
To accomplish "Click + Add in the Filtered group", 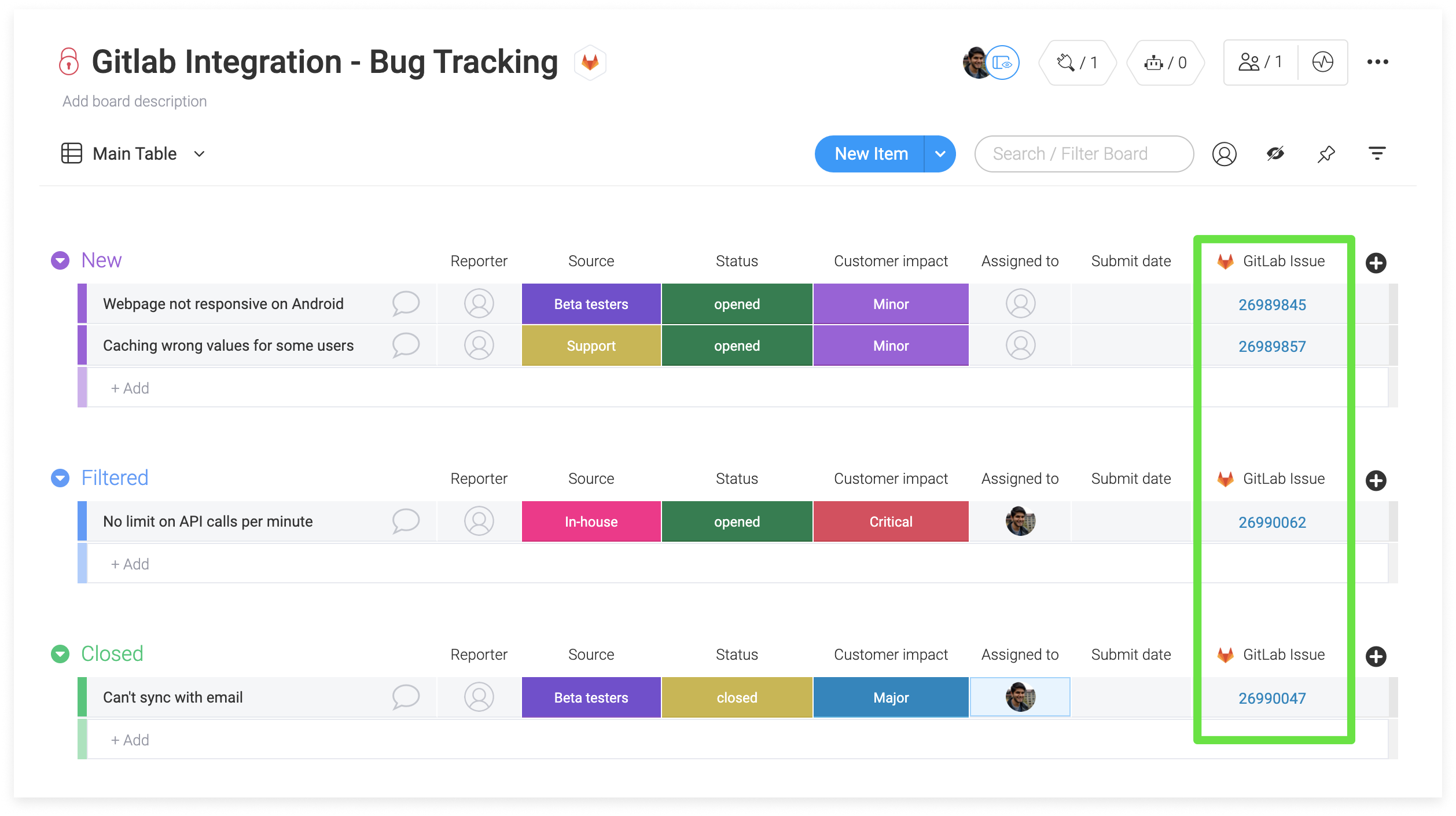I will point(130,564).
